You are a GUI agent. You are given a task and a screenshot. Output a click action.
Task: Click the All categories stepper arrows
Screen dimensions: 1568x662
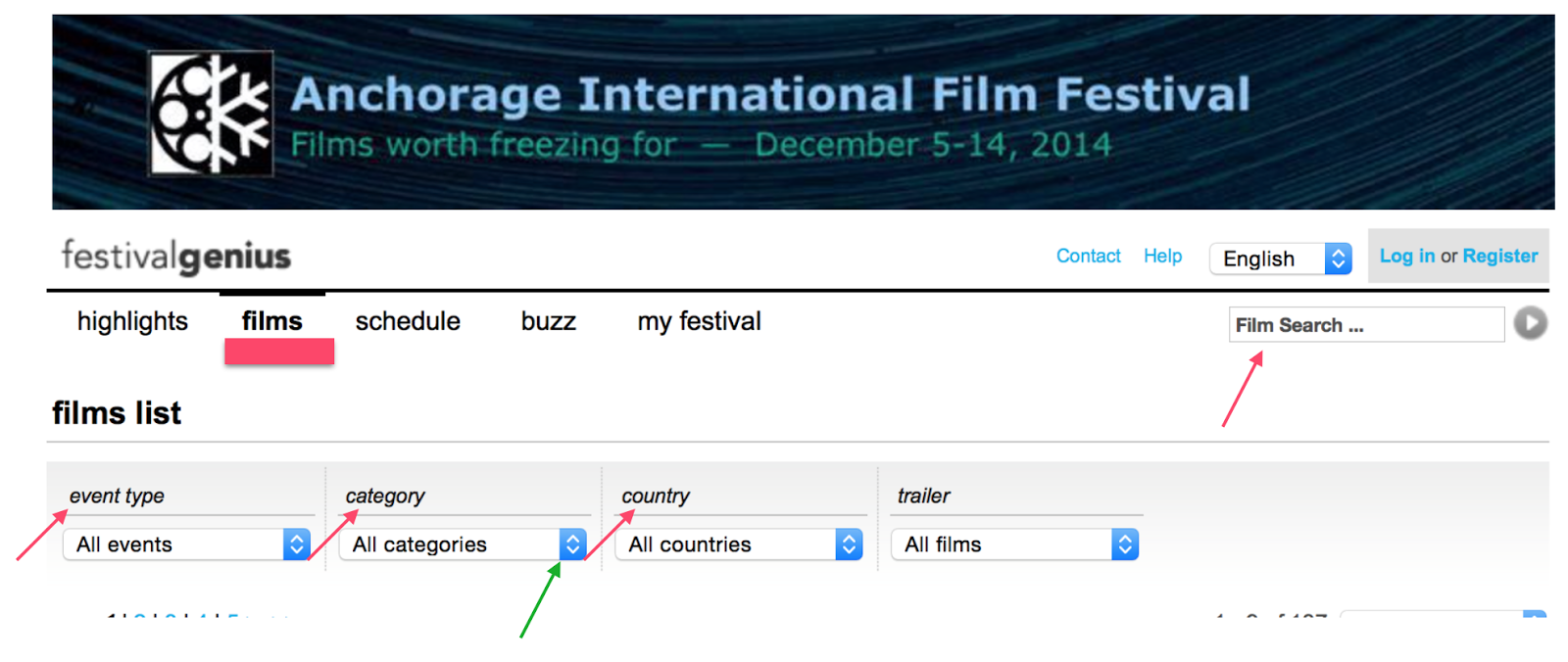(x=573, y=544)
